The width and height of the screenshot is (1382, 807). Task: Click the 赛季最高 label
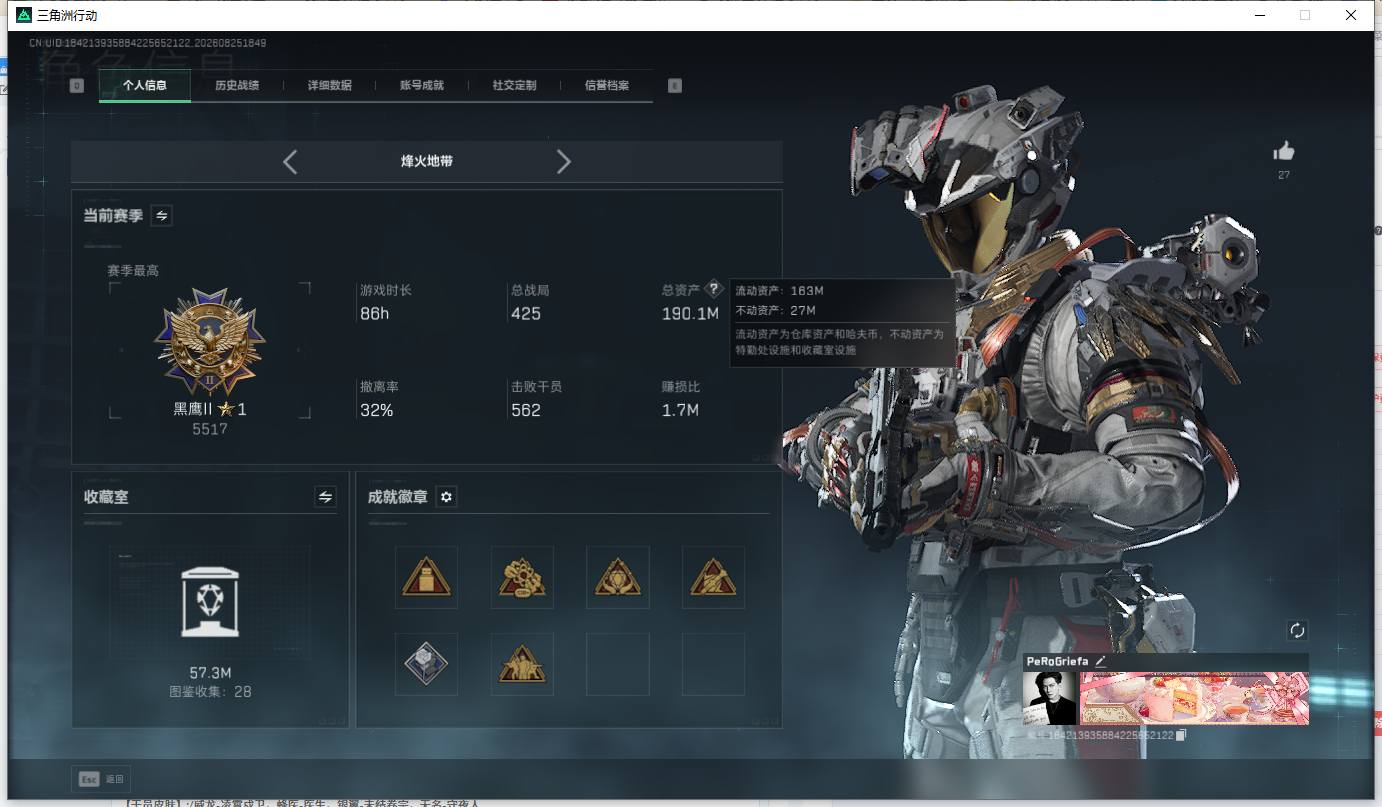[x=133, y=271]
